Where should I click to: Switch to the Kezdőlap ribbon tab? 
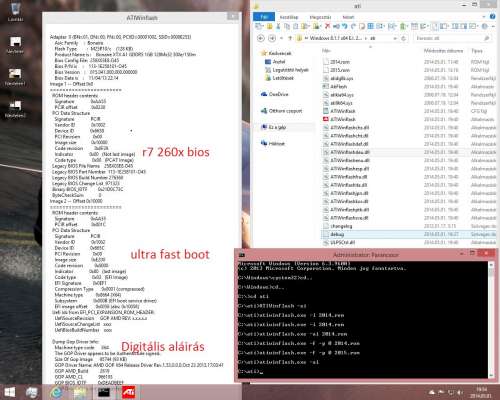coord(289,17)
